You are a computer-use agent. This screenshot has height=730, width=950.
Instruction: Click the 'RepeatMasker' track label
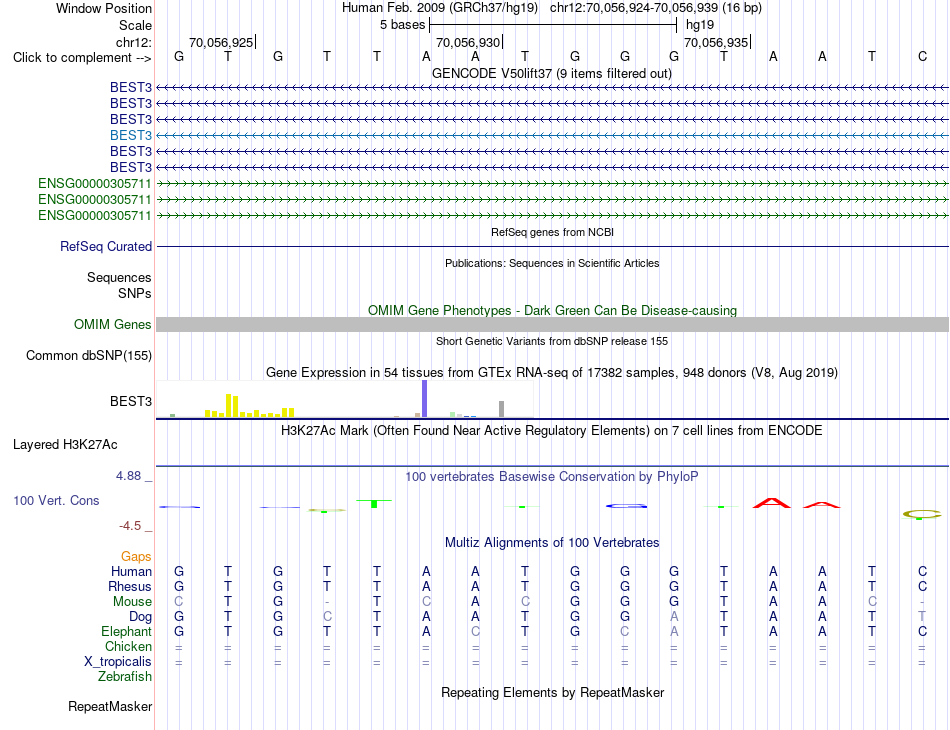110,706
